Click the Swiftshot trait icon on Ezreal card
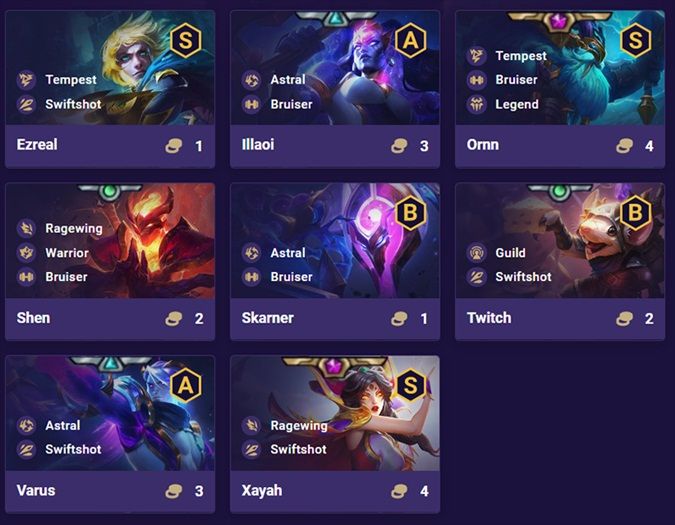The width and height of the screenshot is (675, 525). [x=26, y=104]
